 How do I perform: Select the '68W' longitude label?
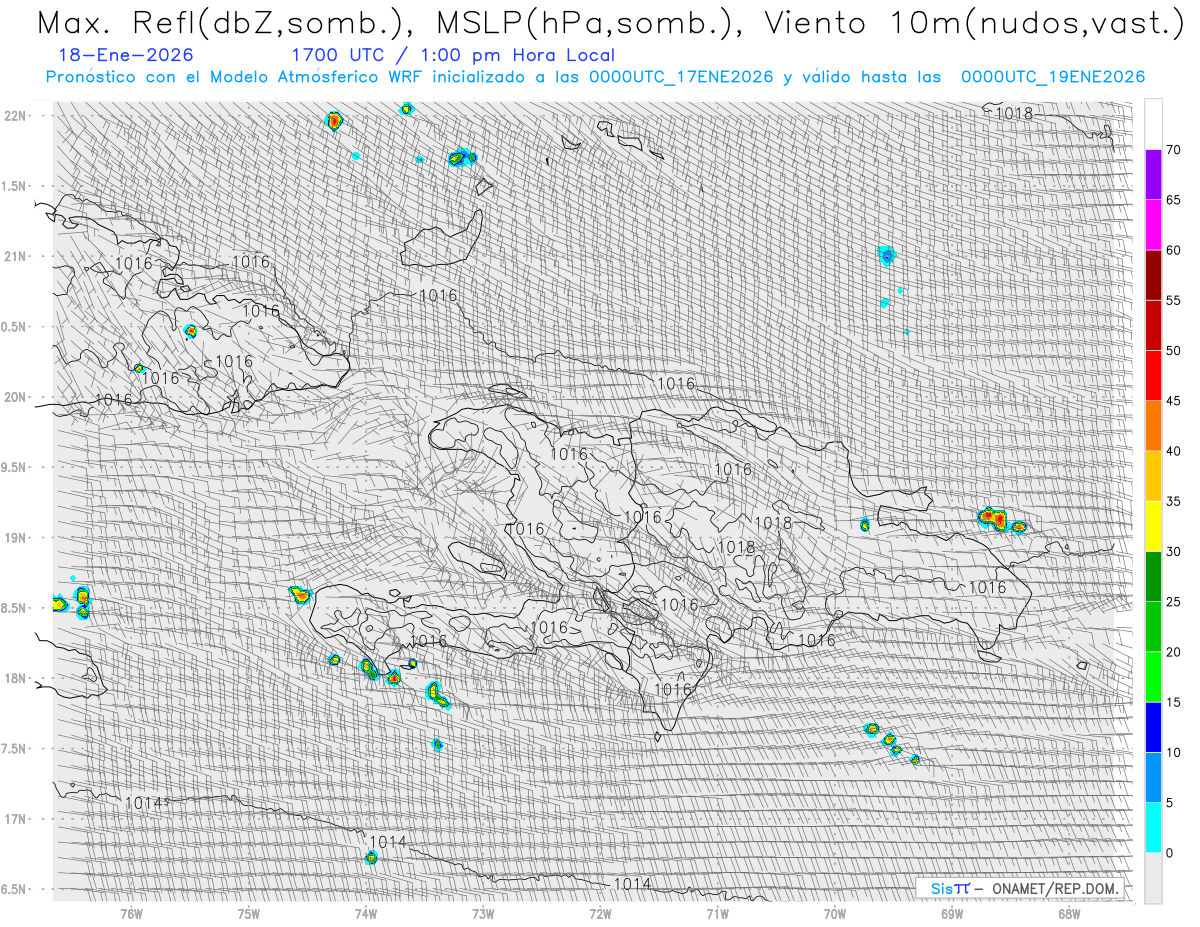[1069, 913]
